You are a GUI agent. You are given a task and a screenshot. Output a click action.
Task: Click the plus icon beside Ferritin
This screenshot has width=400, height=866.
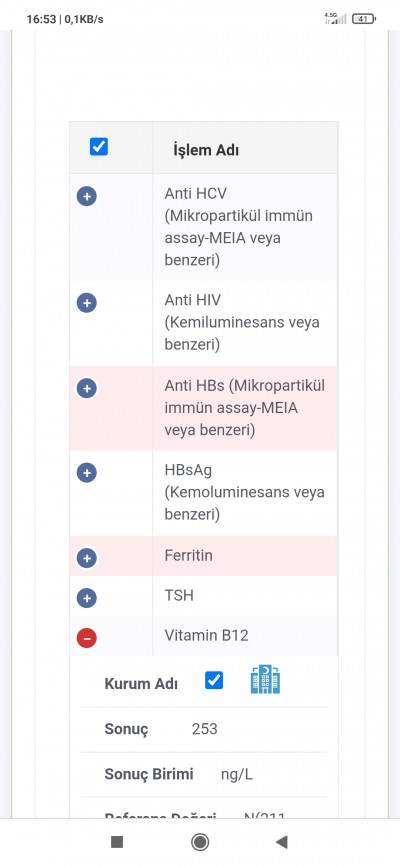[87, 558]
